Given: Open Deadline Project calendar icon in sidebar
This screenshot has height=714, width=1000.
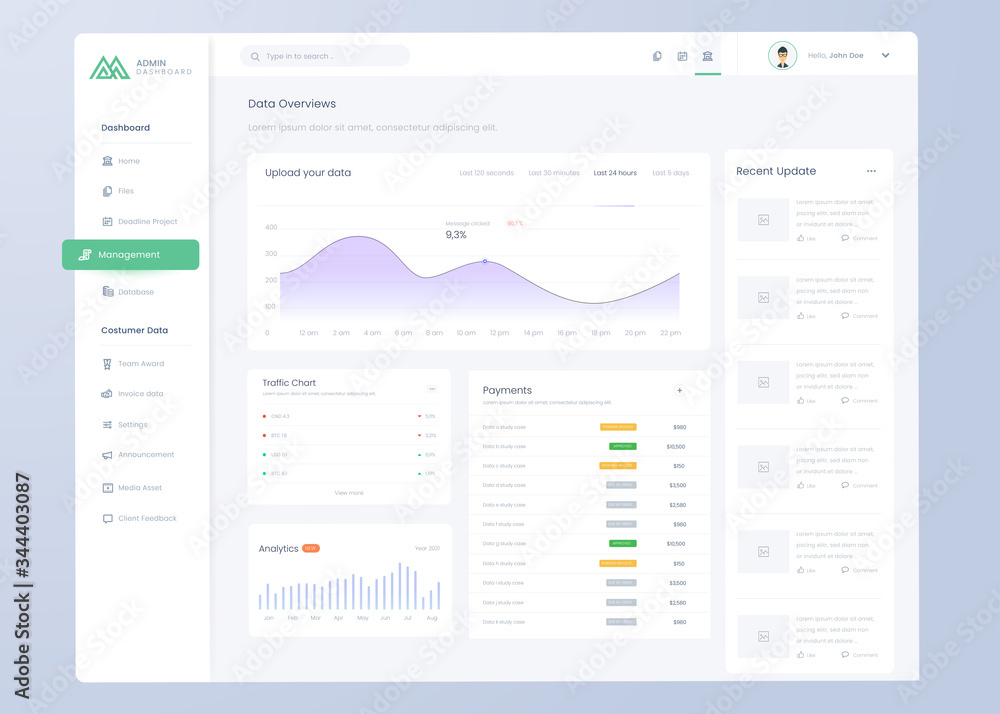Looking at the screenshot, I should [x=107, y=221].
